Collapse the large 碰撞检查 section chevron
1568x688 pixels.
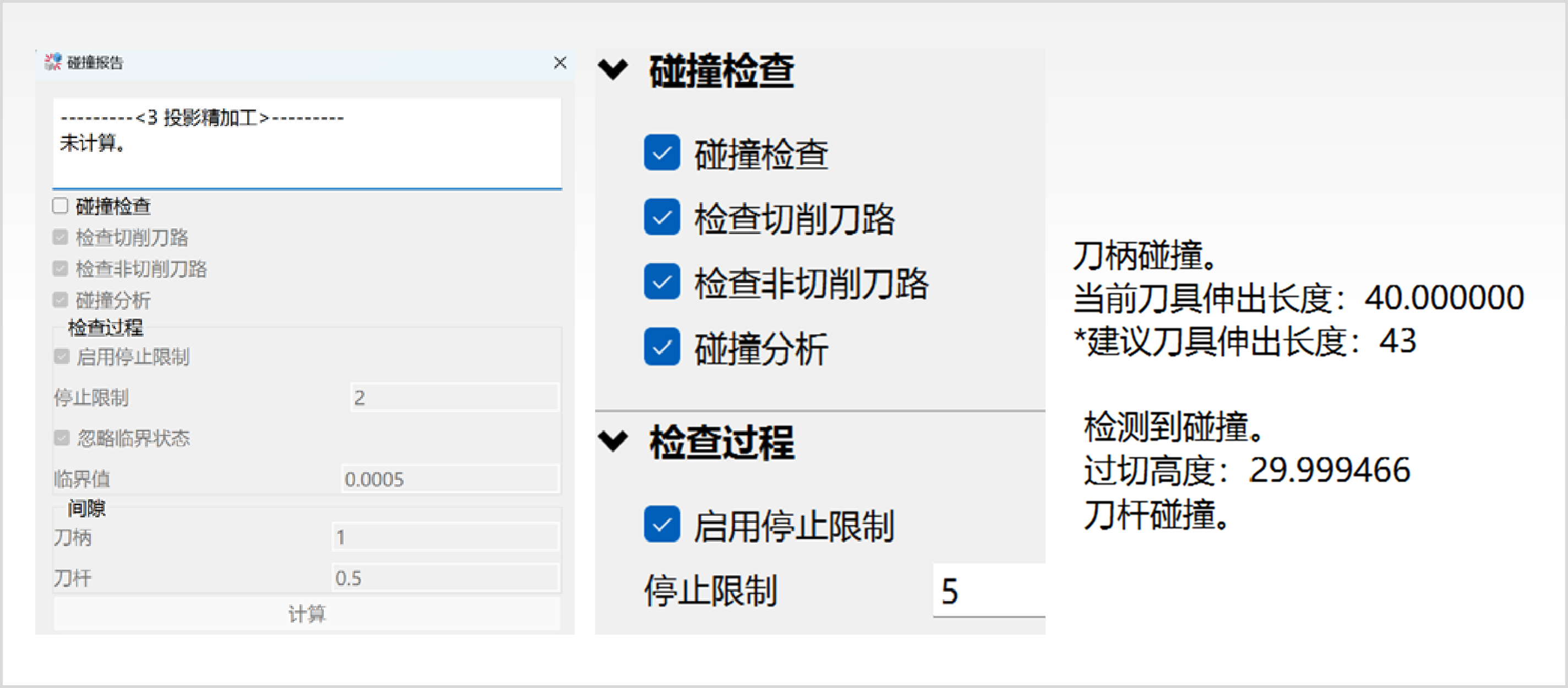tap(612, 69)
